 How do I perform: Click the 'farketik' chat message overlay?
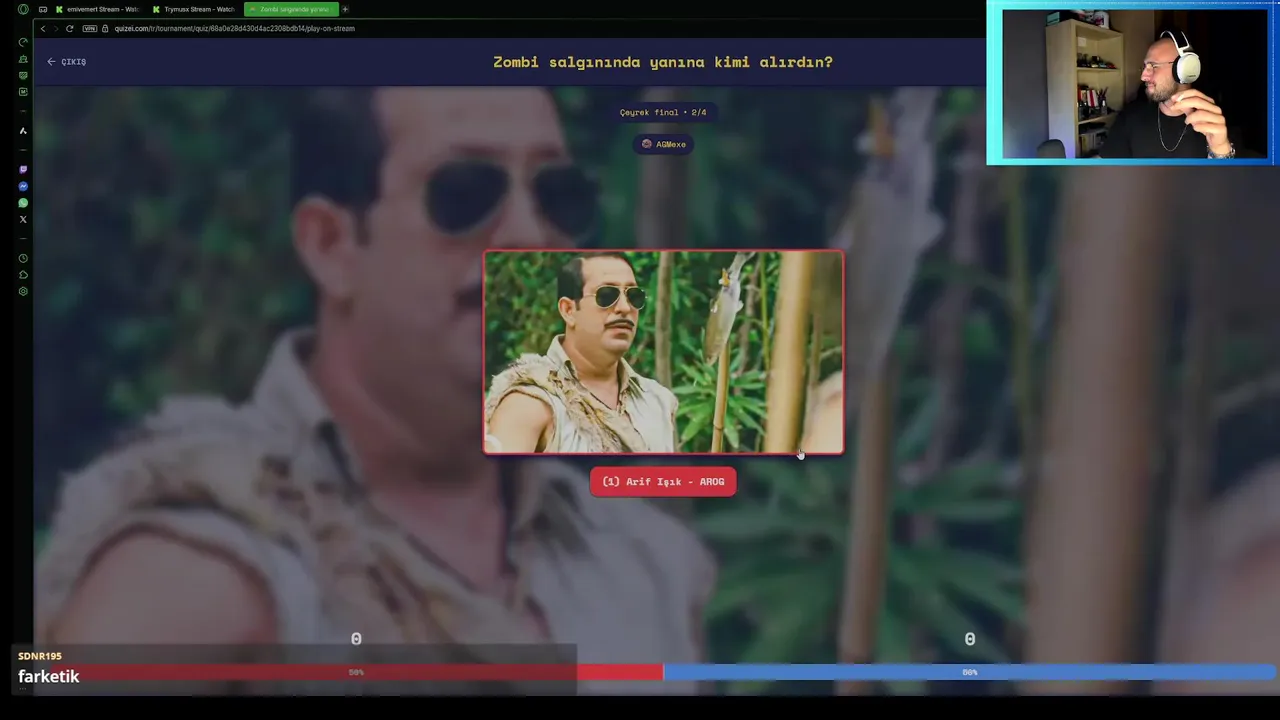[x=48, y=677]
